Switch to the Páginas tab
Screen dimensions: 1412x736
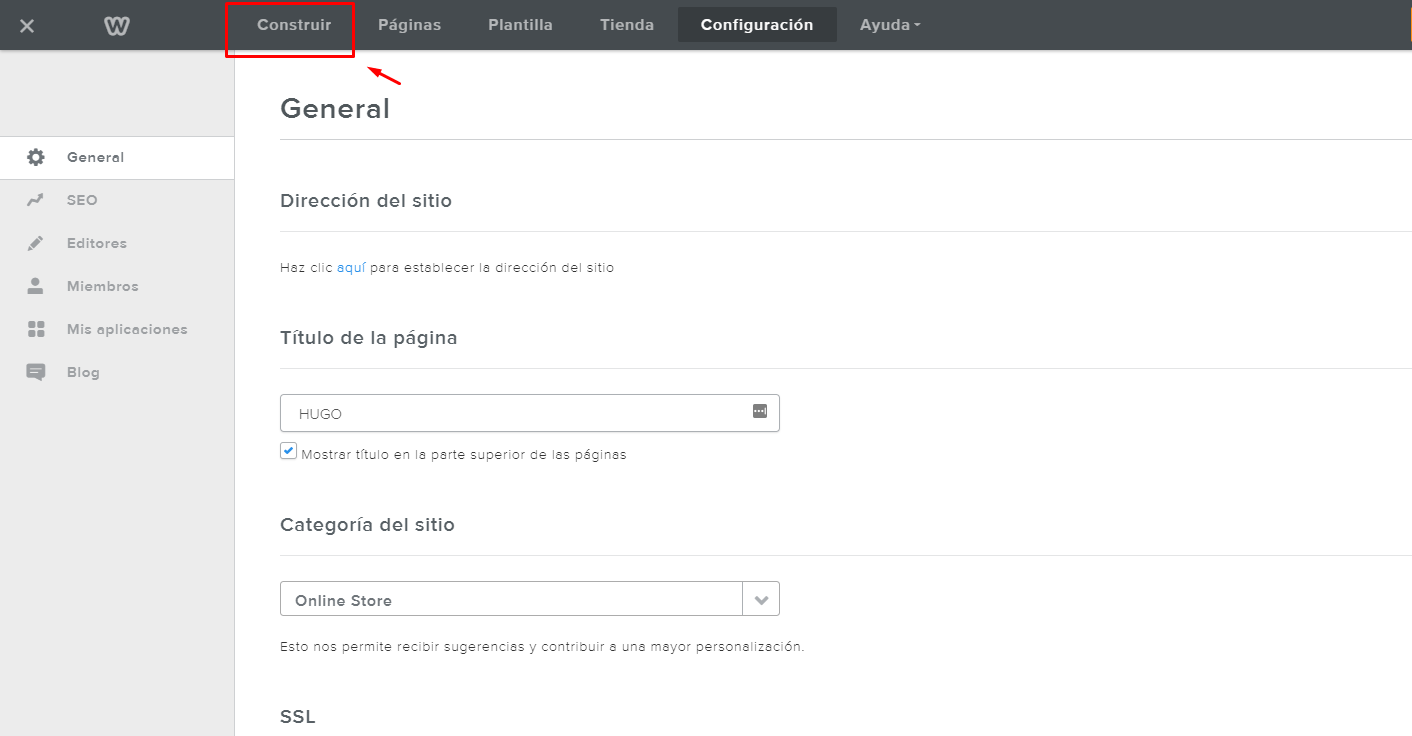pos(409,25)
